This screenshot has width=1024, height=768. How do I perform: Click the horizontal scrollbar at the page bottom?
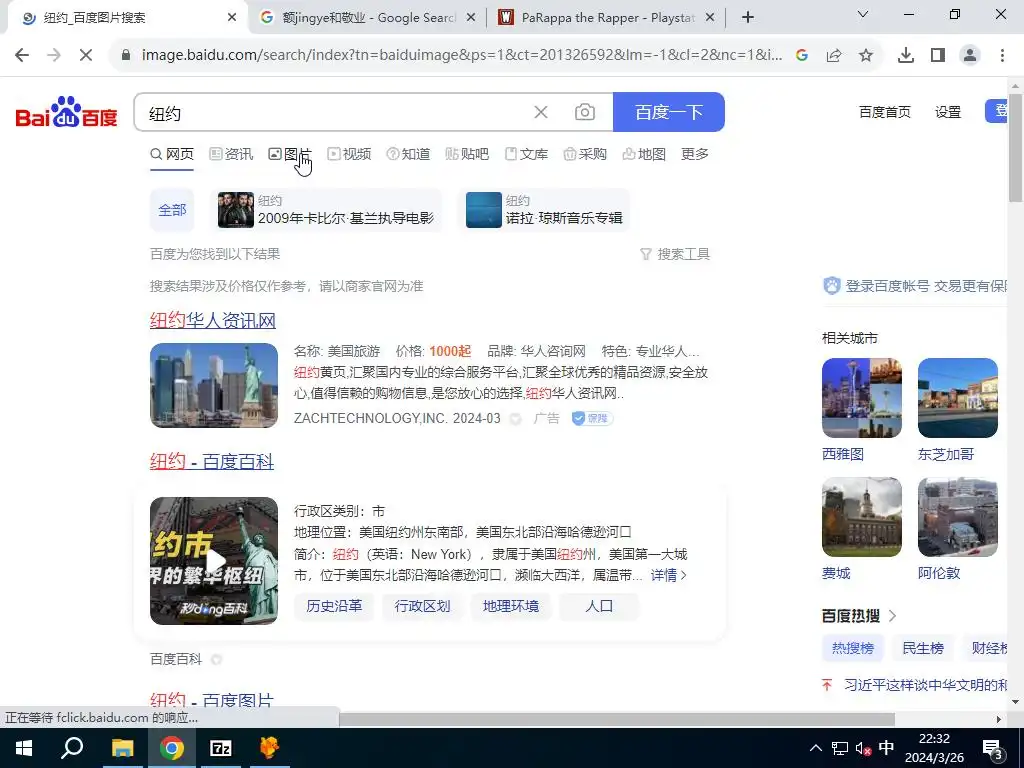pyautogui.click(x=616, y=719)
